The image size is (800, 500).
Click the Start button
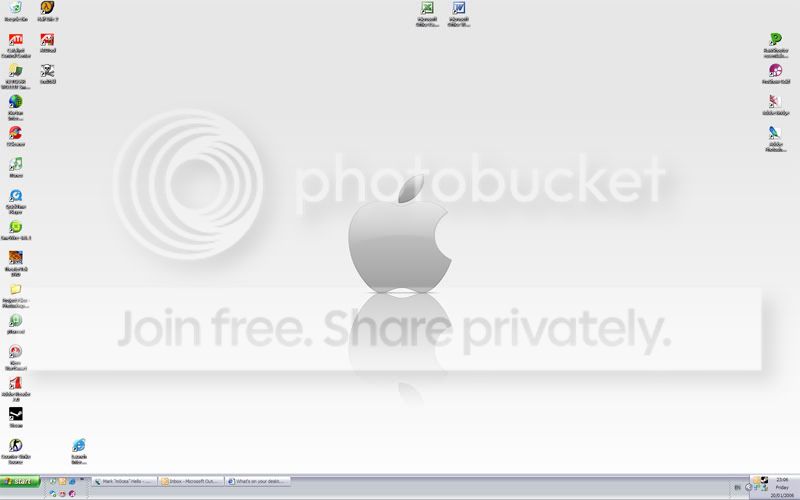20,482
